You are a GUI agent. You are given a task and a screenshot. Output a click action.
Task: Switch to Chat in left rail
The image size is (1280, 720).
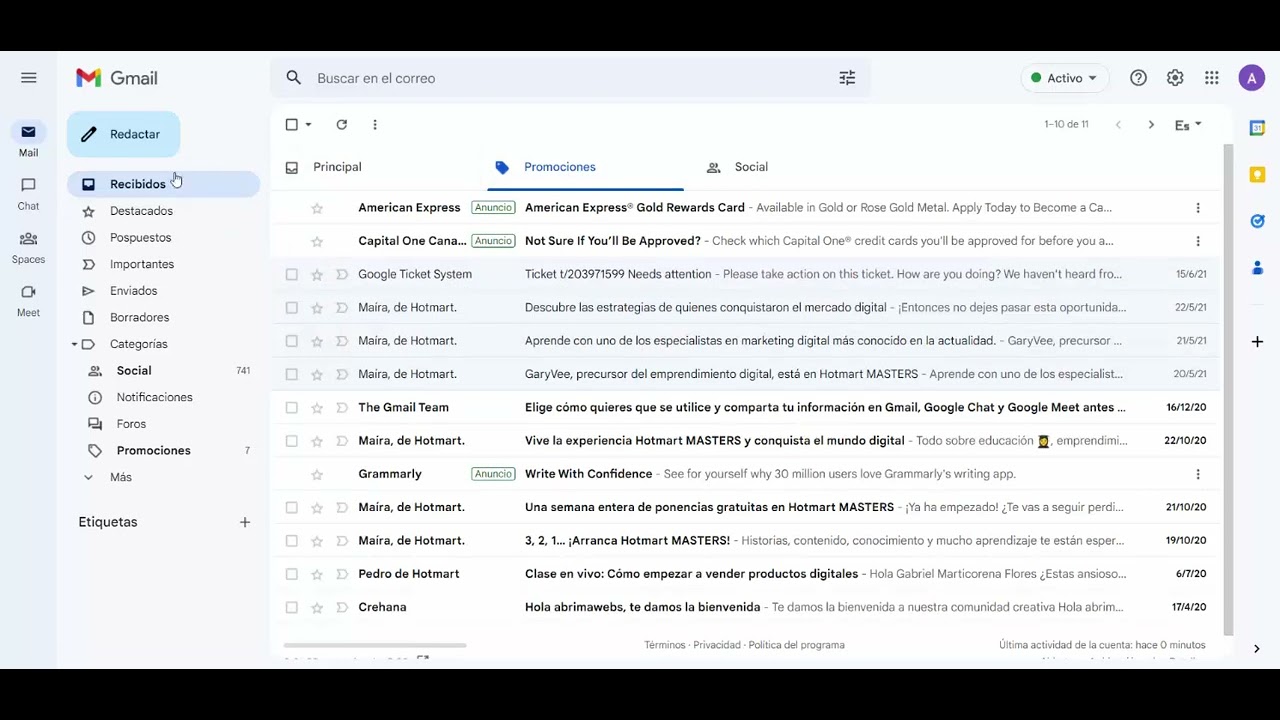coord(28,193)
